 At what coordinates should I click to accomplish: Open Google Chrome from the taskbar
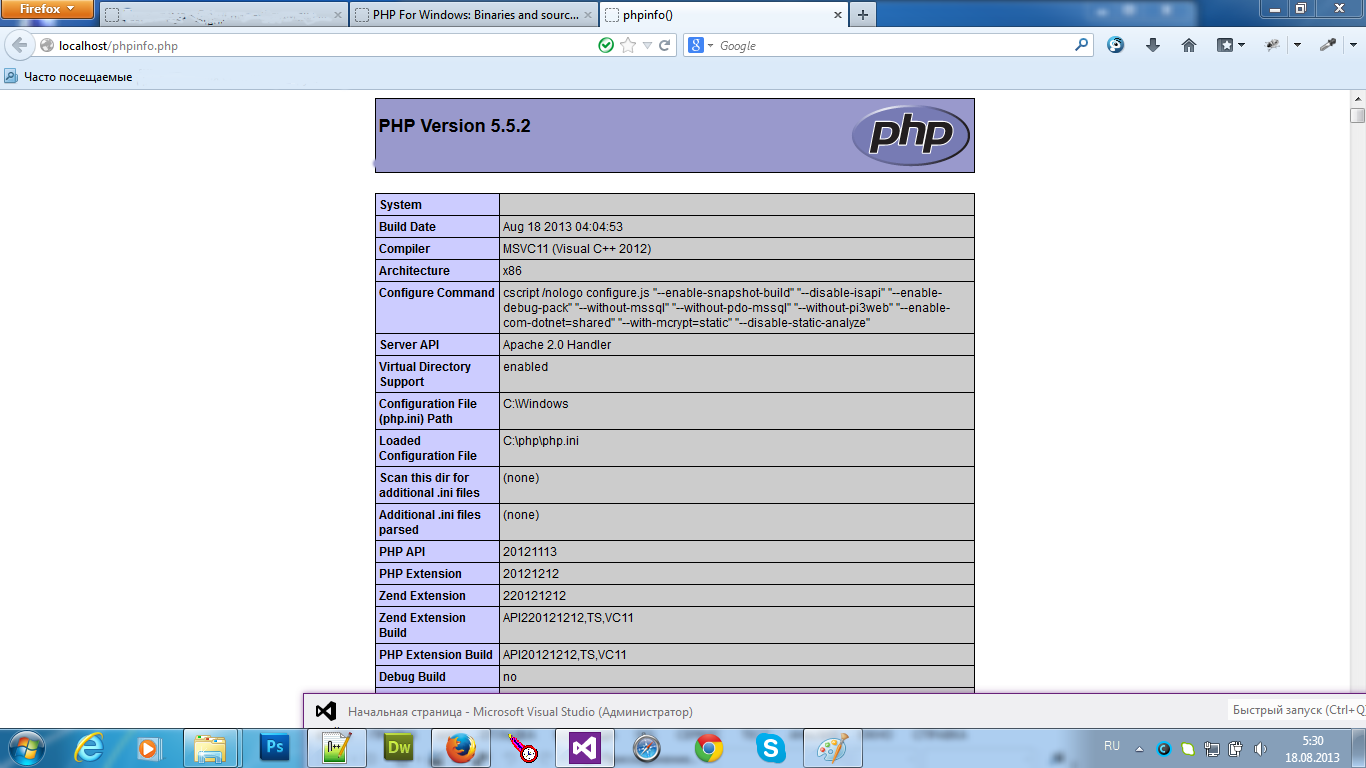709,747
